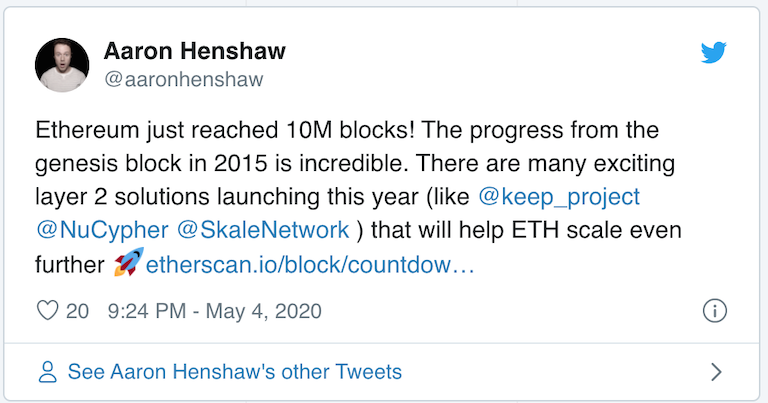Screen dimensions: 768x403
Task: Open the info circle icon
Action: pyautogui.click(x=714, y=311)
